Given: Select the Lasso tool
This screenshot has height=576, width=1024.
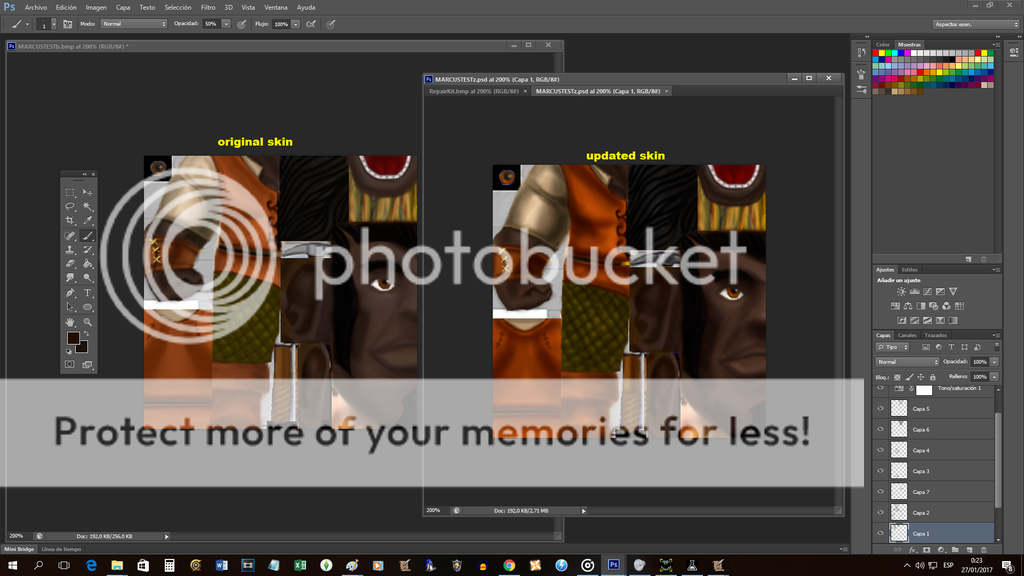Looking at the screenshot, I should coord(70,206).
